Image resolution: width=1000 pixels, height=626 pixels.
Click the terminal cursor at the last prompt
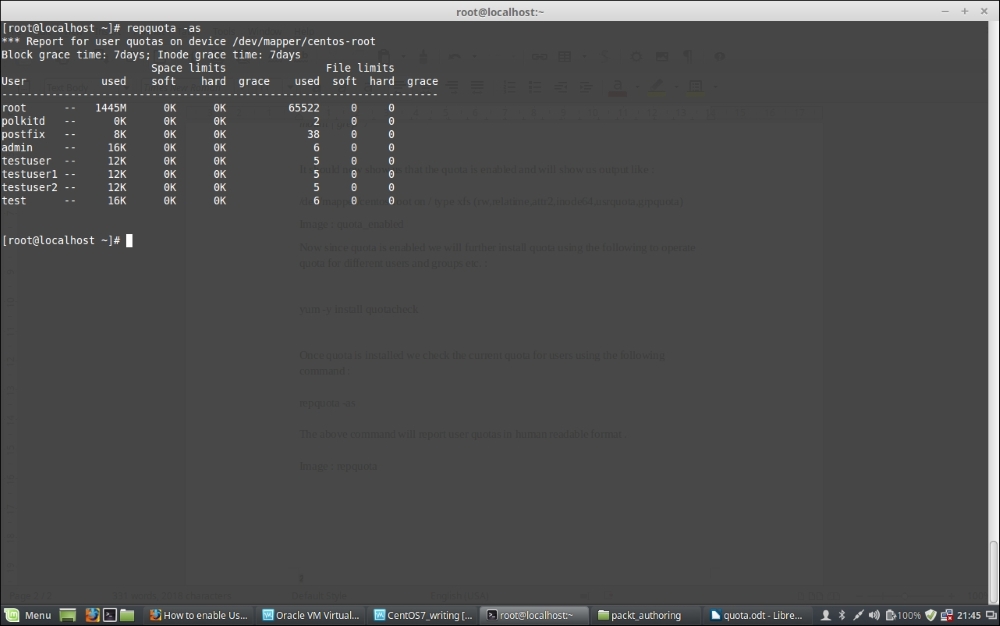coord(129,240)
